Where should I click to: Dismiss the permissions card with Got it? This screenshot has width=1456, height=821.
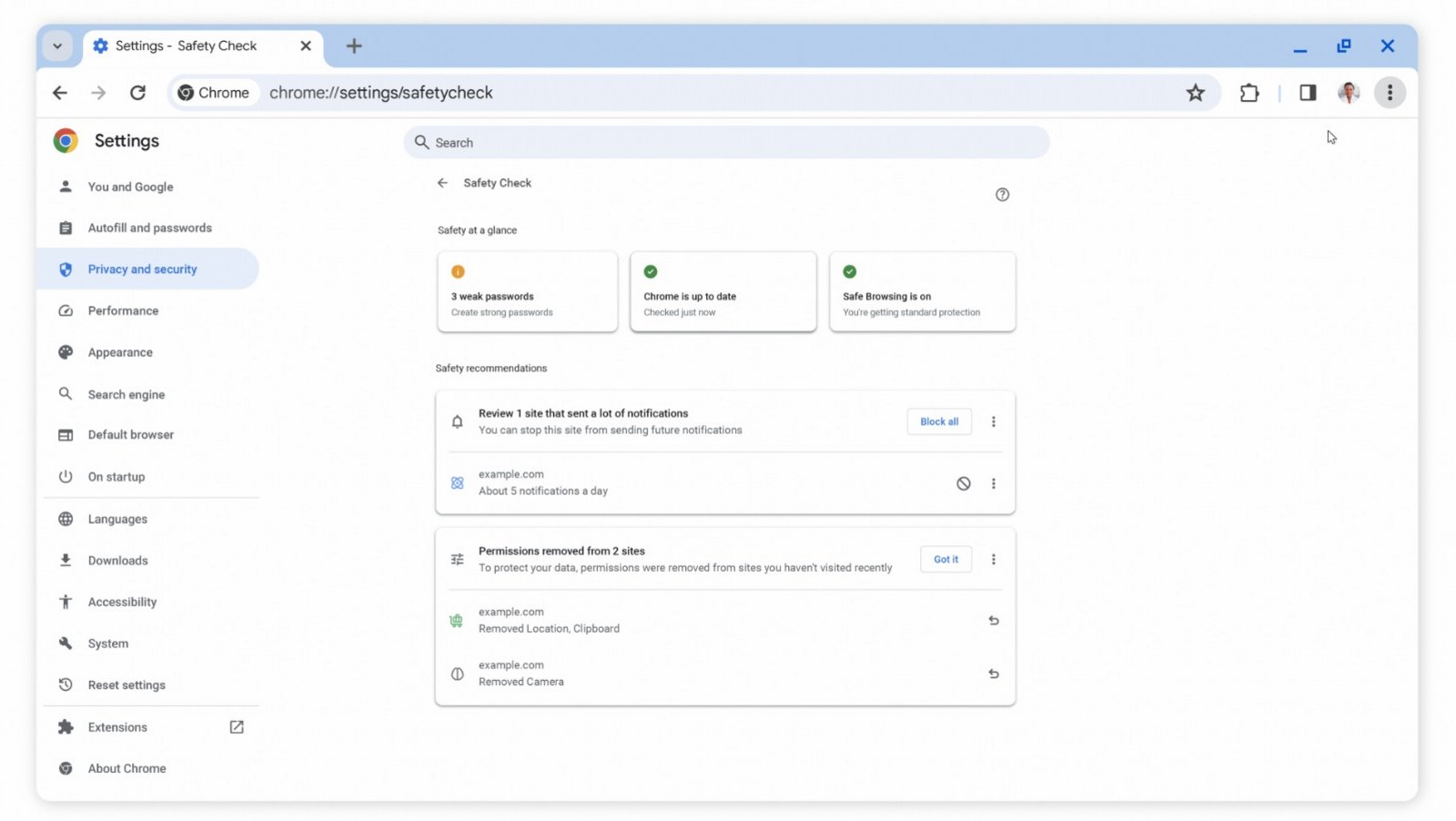tap(945, 559)
